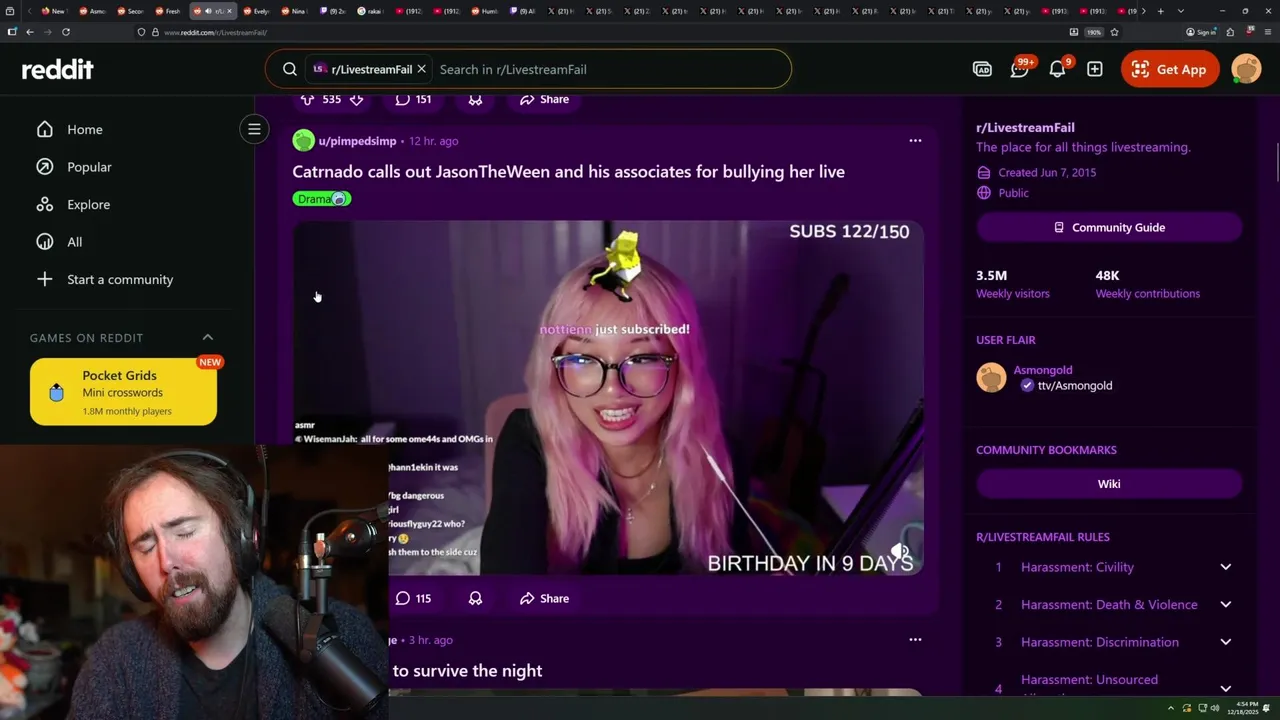1280x720 pixels.
Task: Open the Catrnado calls out JasonTheWeen post title
Action: [568, 172]
